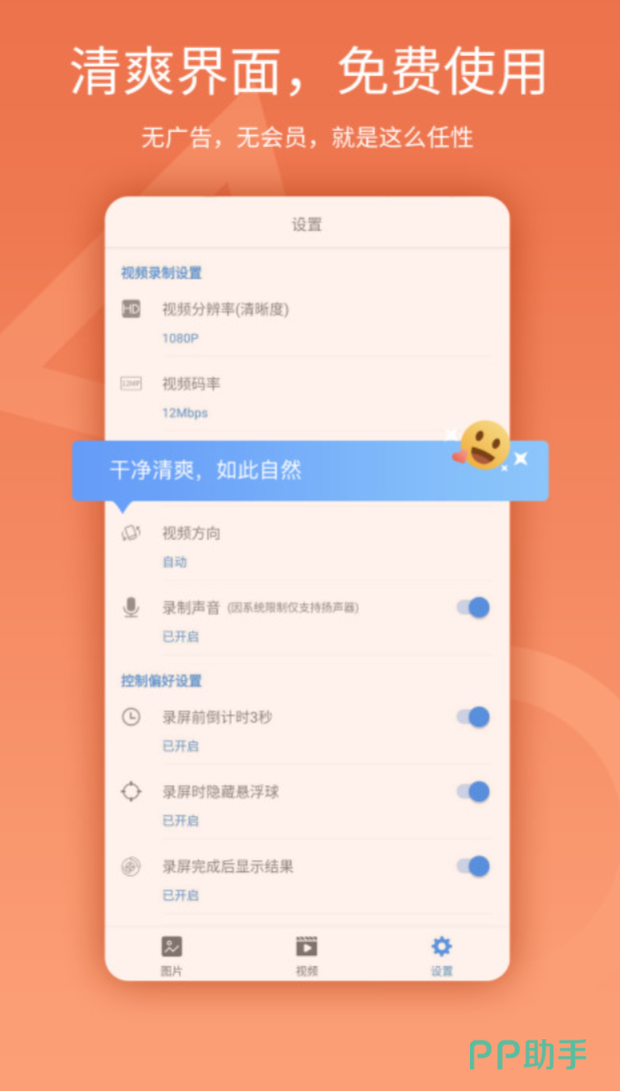Toggle 录屏时隐藏悬浮球 switch off

point(473,791)
